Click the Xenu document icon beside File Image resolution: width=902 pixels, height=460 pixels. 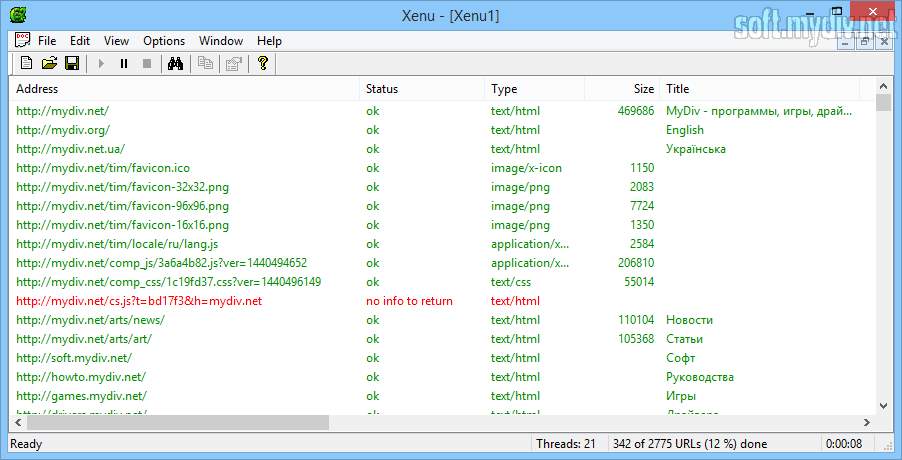[22, 41]
